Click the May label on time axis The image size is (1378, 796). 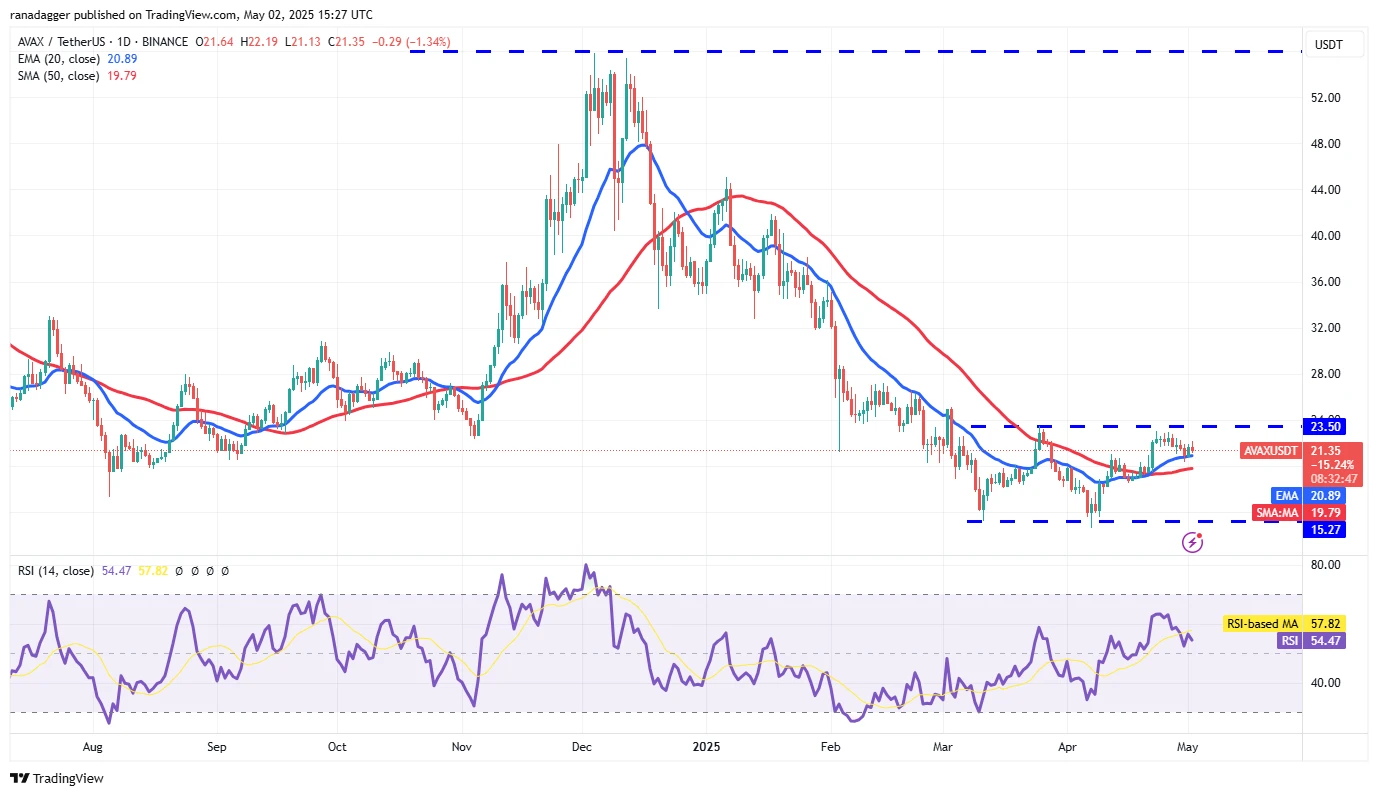point(1187,747)
